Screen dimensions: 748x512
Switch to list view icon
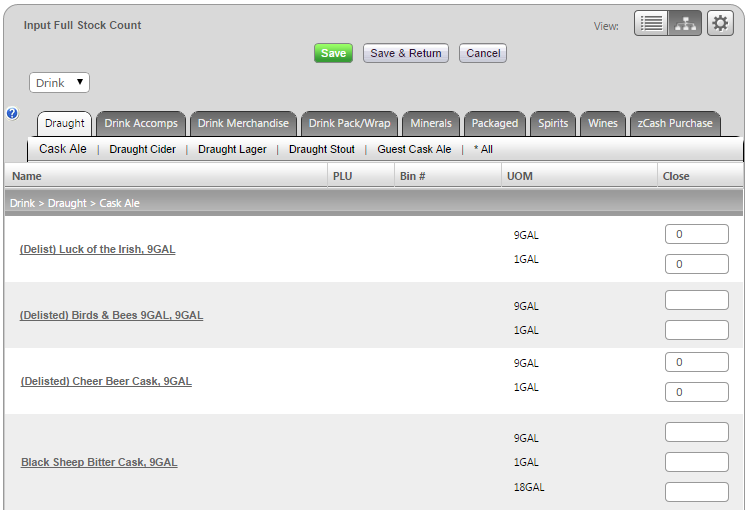651,24
